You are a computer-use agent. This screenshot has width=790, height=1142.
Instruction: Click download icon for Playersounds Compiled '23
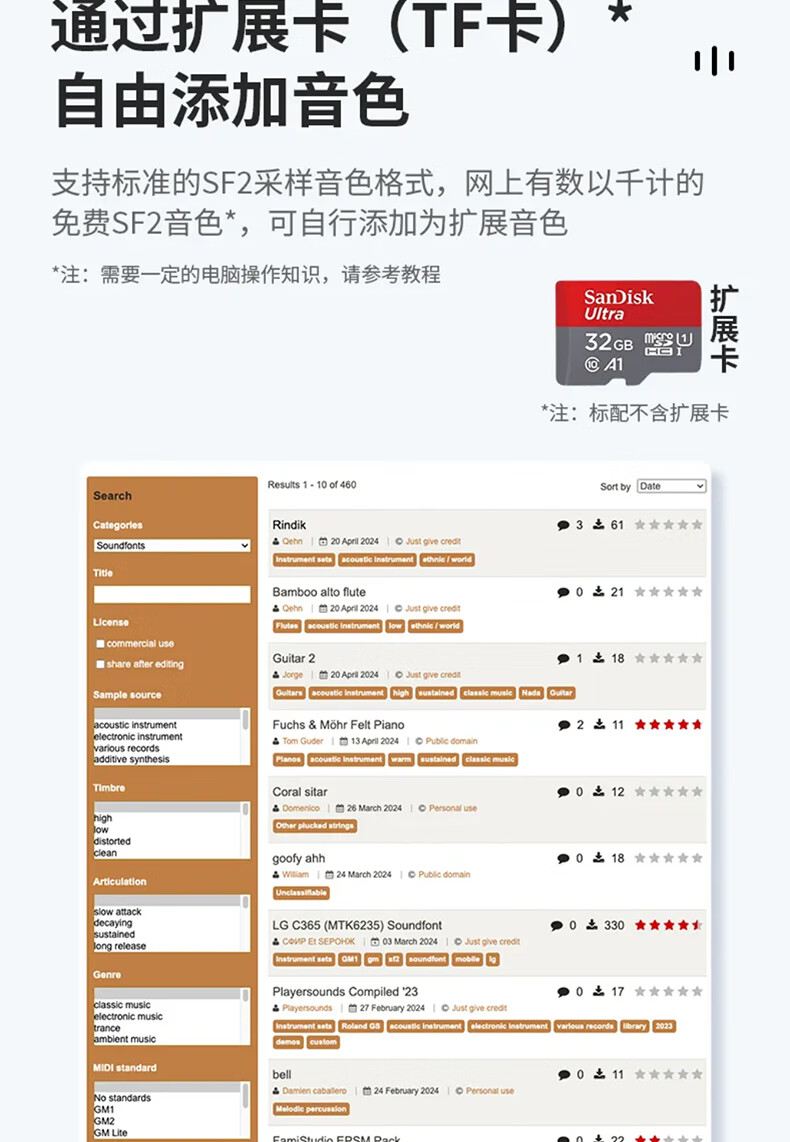(x=599, y=991)
